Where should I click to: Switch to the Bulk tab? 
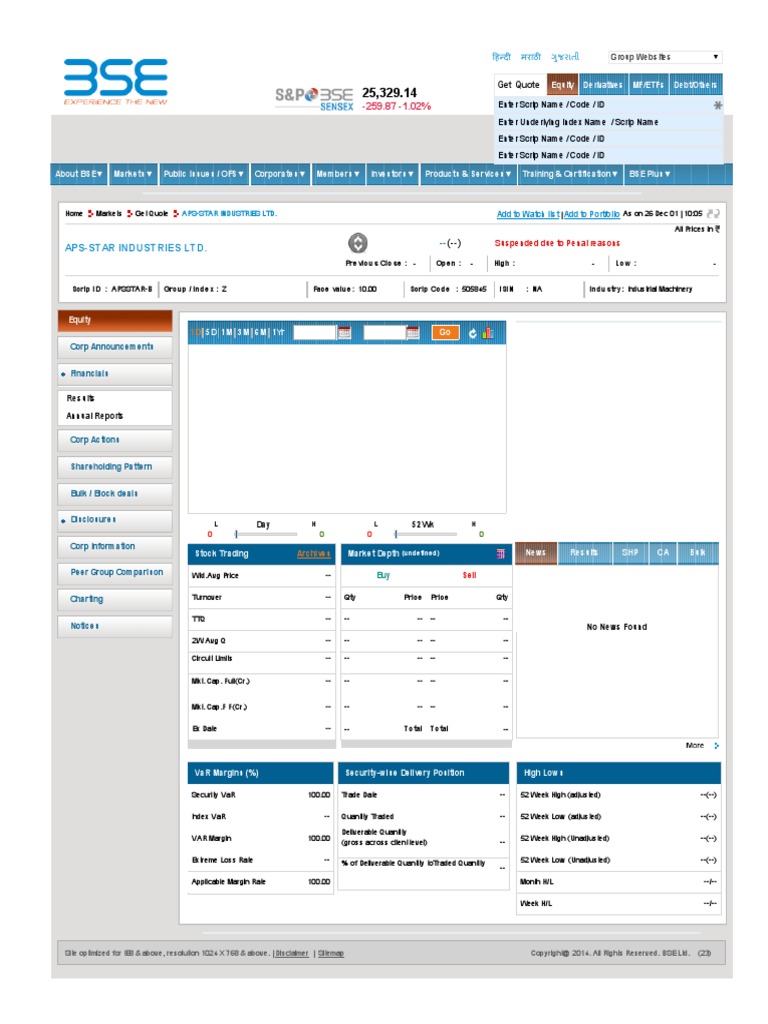[698, 553]
